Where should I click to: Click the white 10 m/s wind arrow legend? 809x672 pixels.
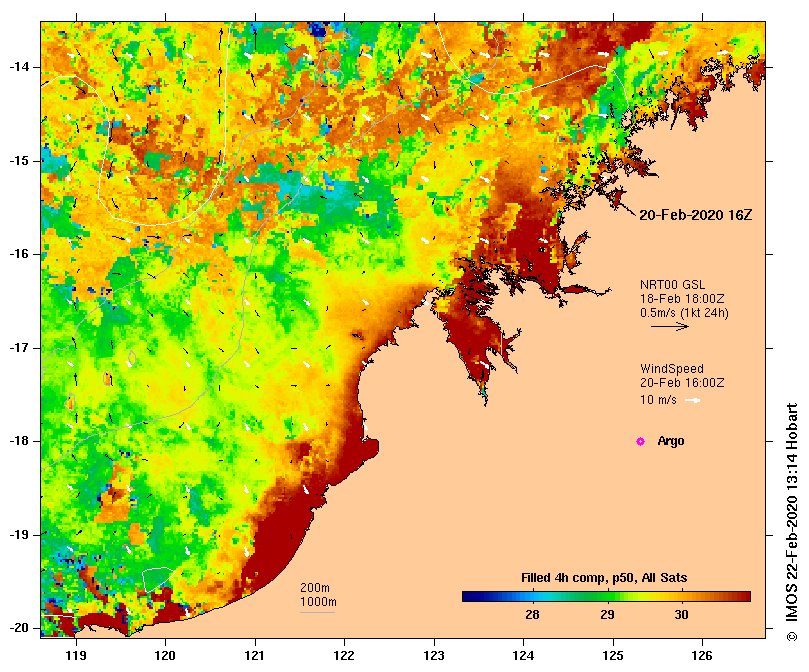692,400
